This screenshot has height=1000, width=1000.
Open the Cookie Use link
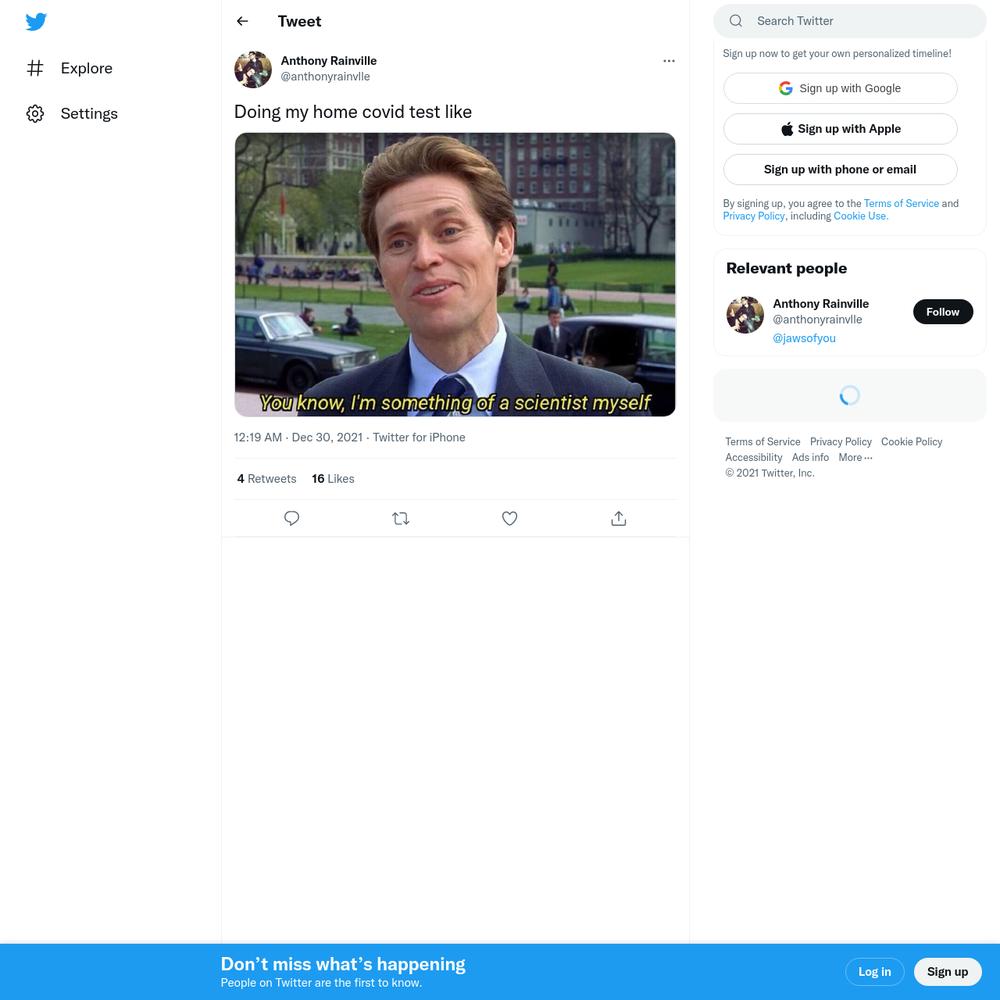coord(860,216)
